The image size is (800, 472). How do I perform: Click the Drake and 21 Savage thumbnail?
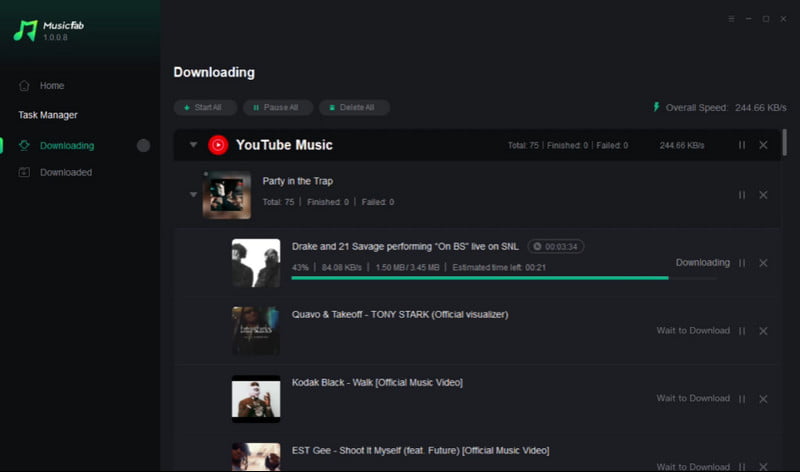pos(256,263)
